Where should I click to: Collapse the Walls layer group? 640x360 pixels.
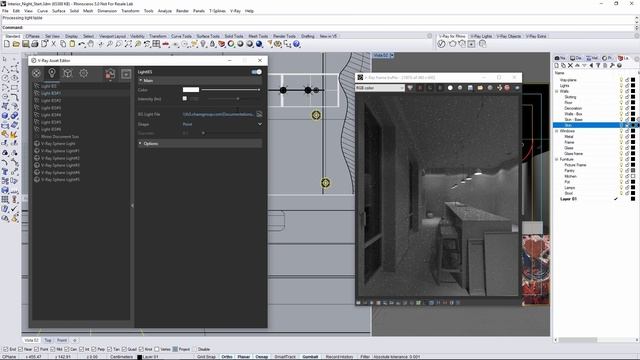click(557, 91)
